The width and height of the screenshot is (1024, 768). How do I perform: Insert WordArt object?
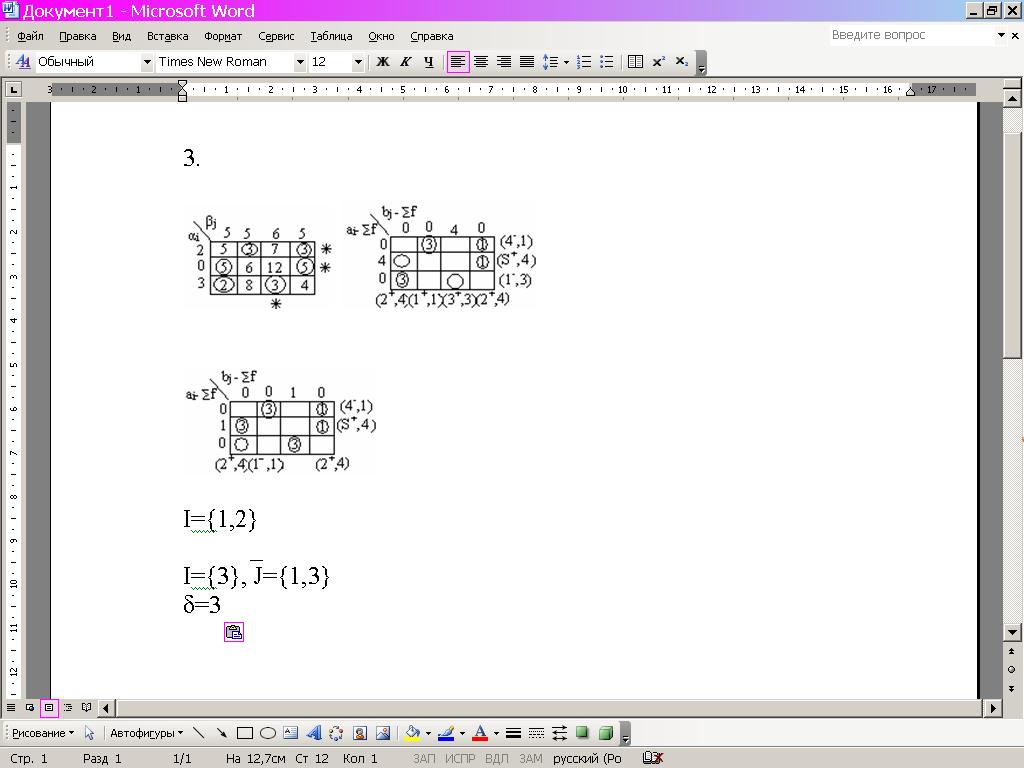313,733
